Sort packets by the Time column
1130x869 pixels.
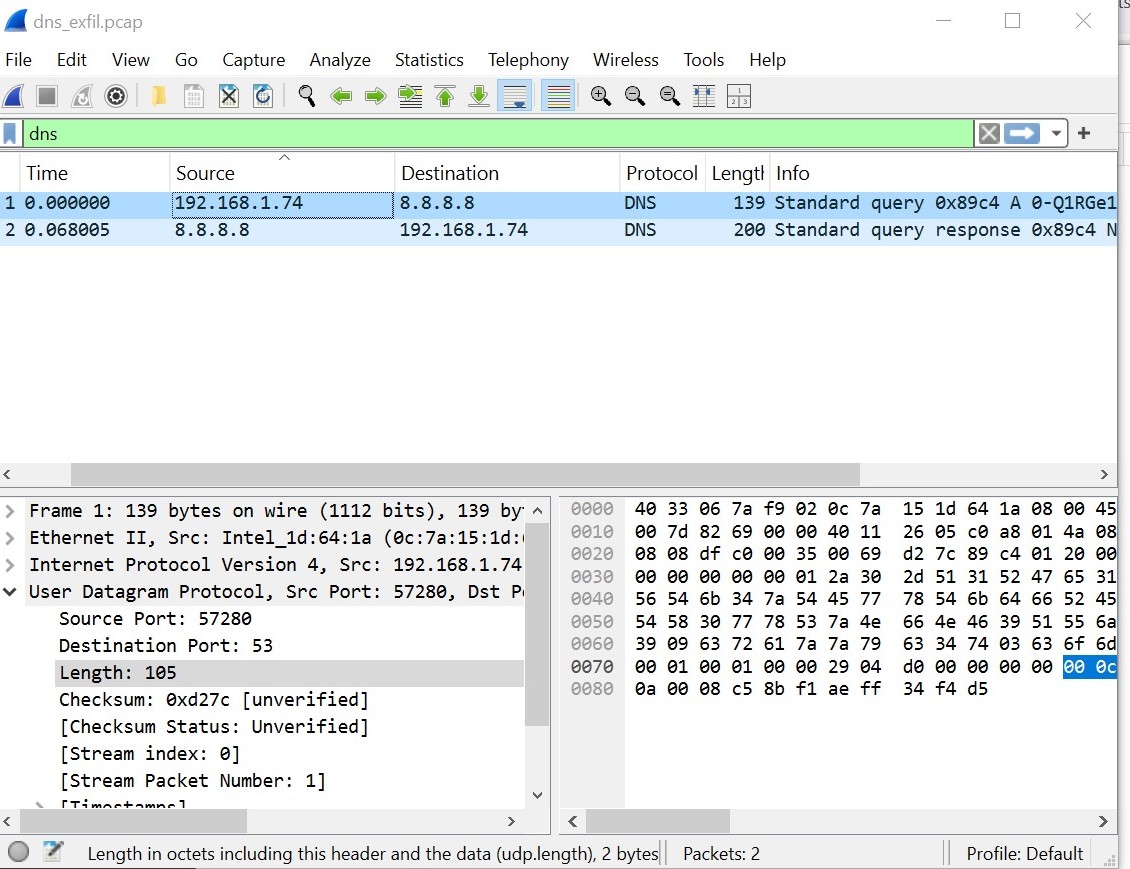[x=94, y=173]
